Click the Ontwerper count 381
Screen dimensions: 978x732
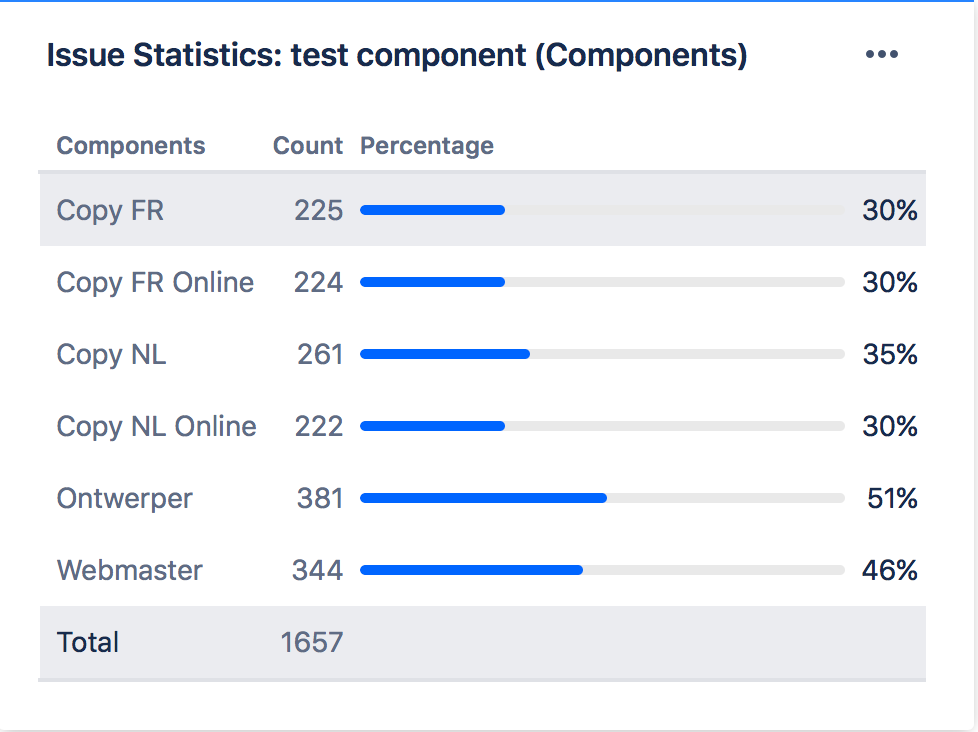pos(320,498)
